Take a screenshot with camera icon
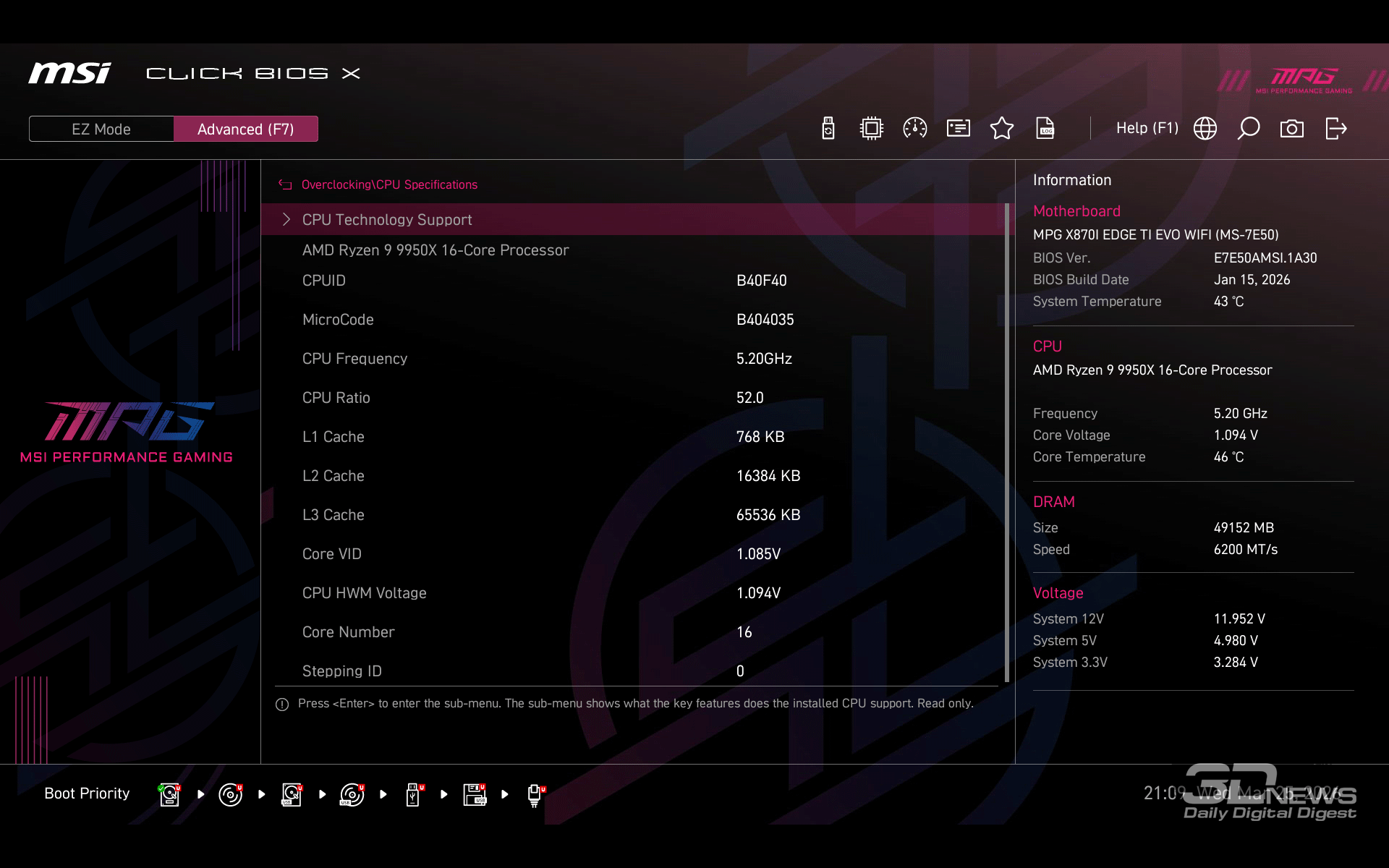1389x868 pixels. click(x=1292, y=129)
